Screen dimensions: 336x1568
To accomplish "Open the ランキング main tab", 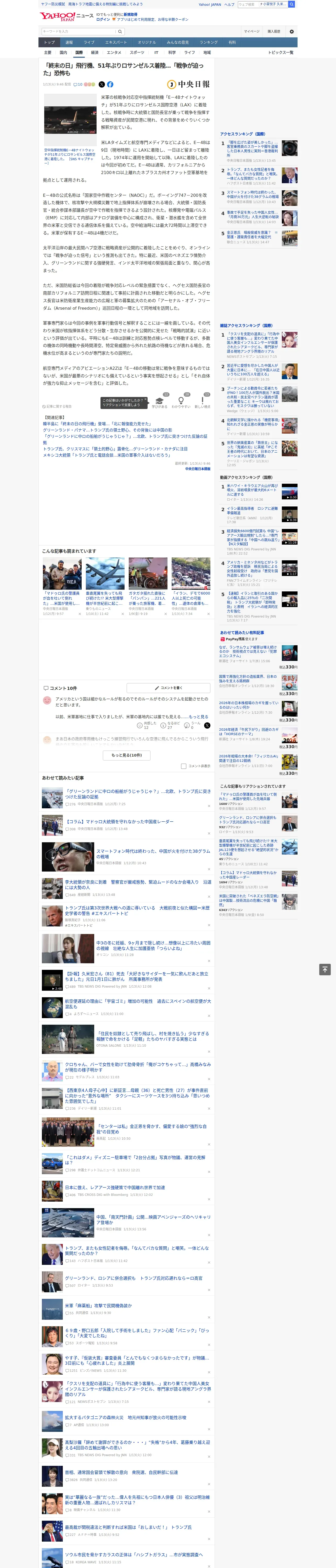I will pos(209,43).
